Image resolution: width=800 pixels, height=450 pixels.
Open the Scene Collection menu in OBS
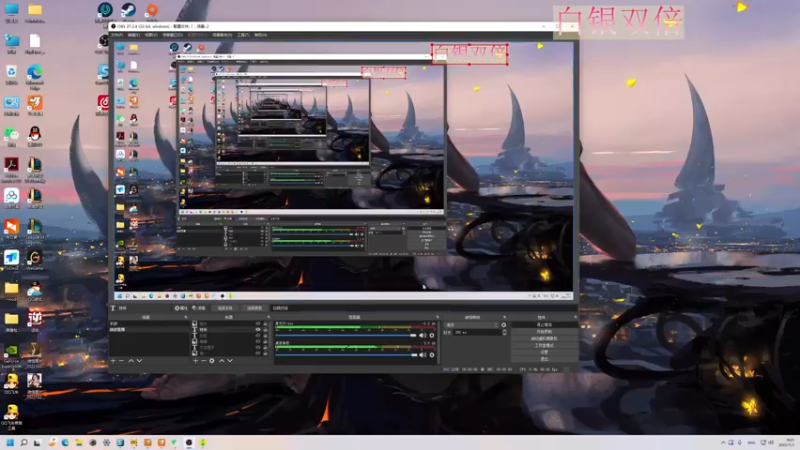[222, 35]
